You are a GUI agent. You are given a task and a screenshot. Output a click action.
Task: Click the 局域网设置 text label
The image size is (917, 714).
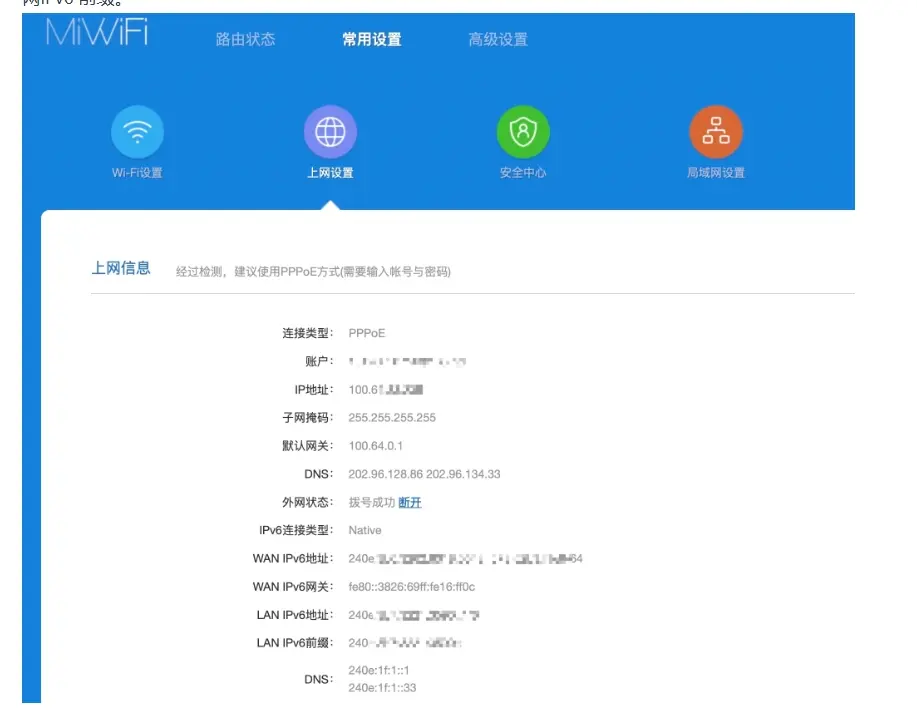pos(716,173)
